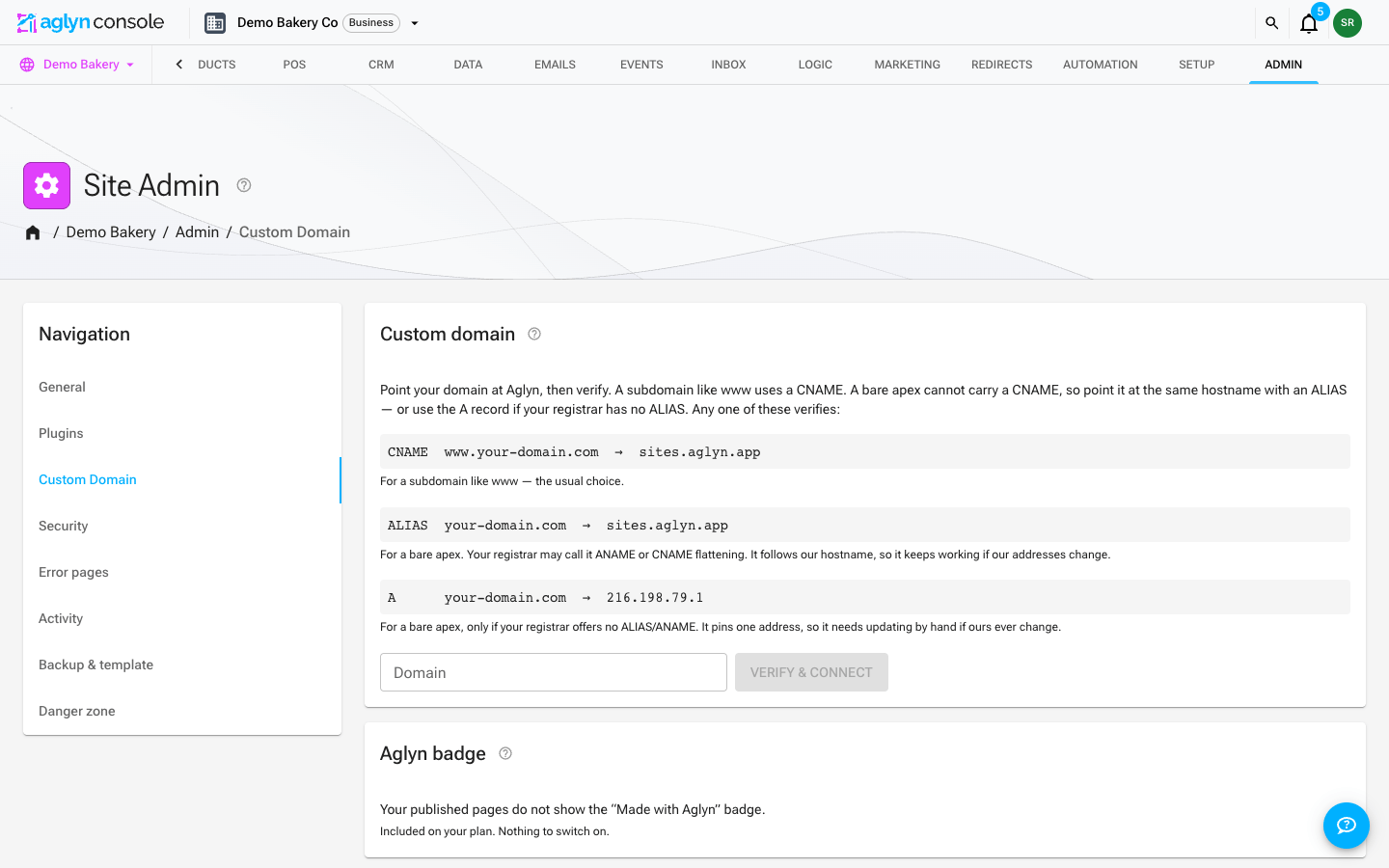This screenshot has width=1389, height=868.
Task: Open the SR user avatar menu
Action: 1348,23
